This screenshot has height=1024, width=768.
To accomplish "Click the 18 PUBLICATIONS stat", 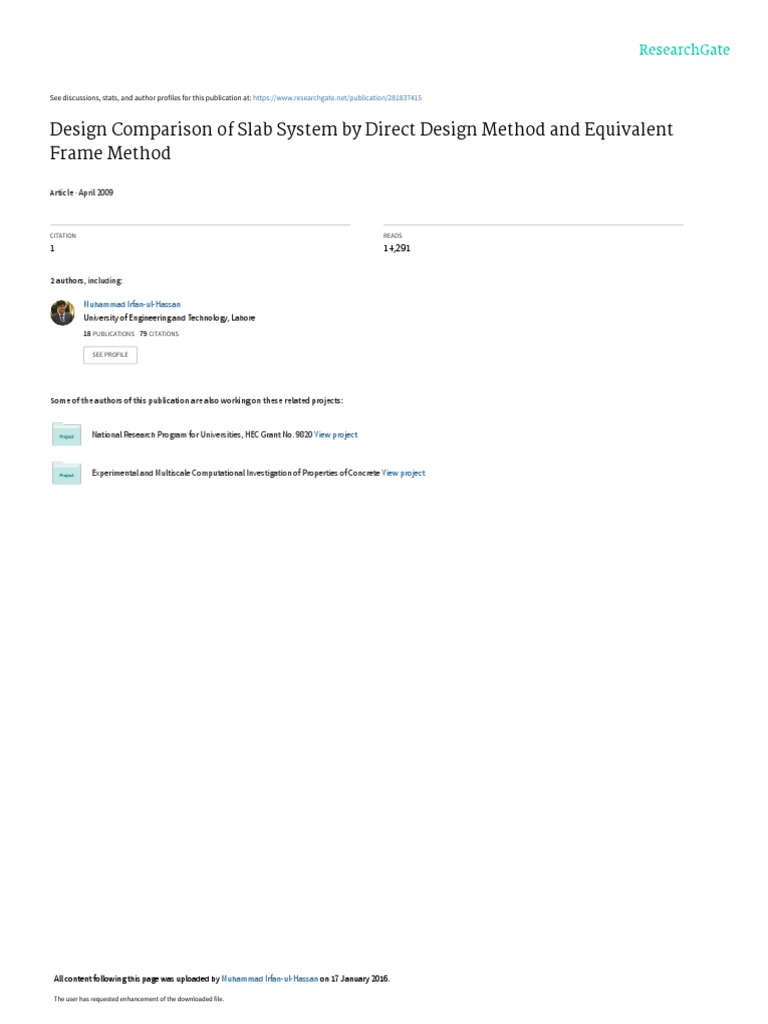I will 109,334.
